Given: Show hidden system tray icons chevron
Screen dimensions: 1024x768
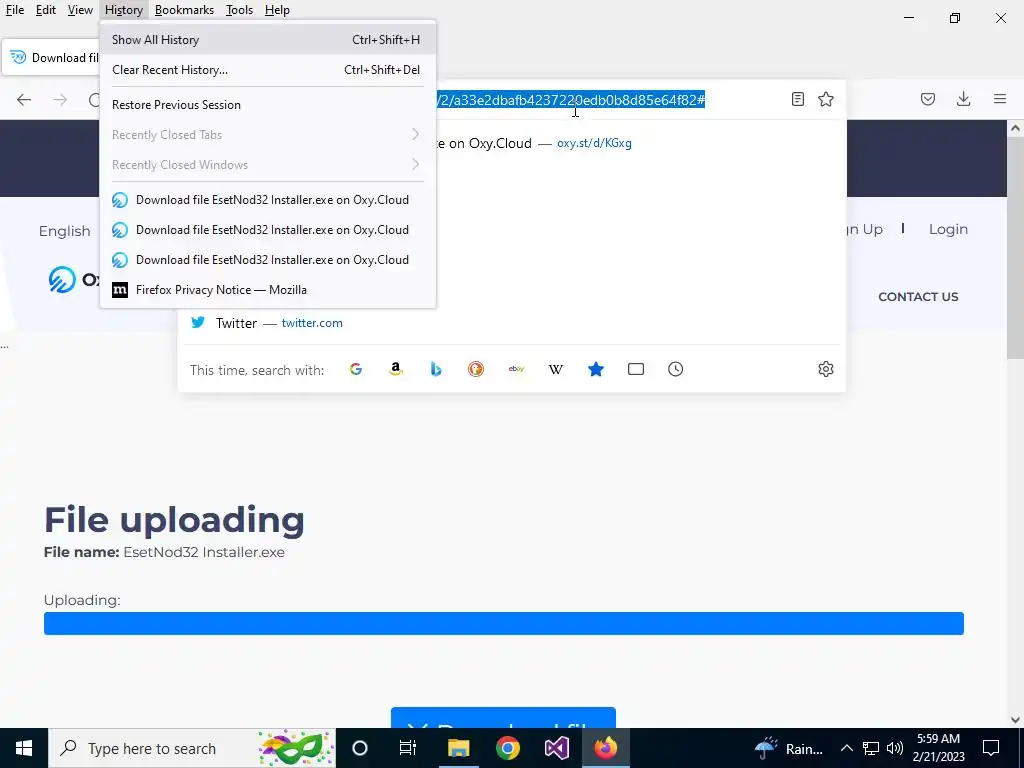Looking at the screenshot, I should click(846, 748).
